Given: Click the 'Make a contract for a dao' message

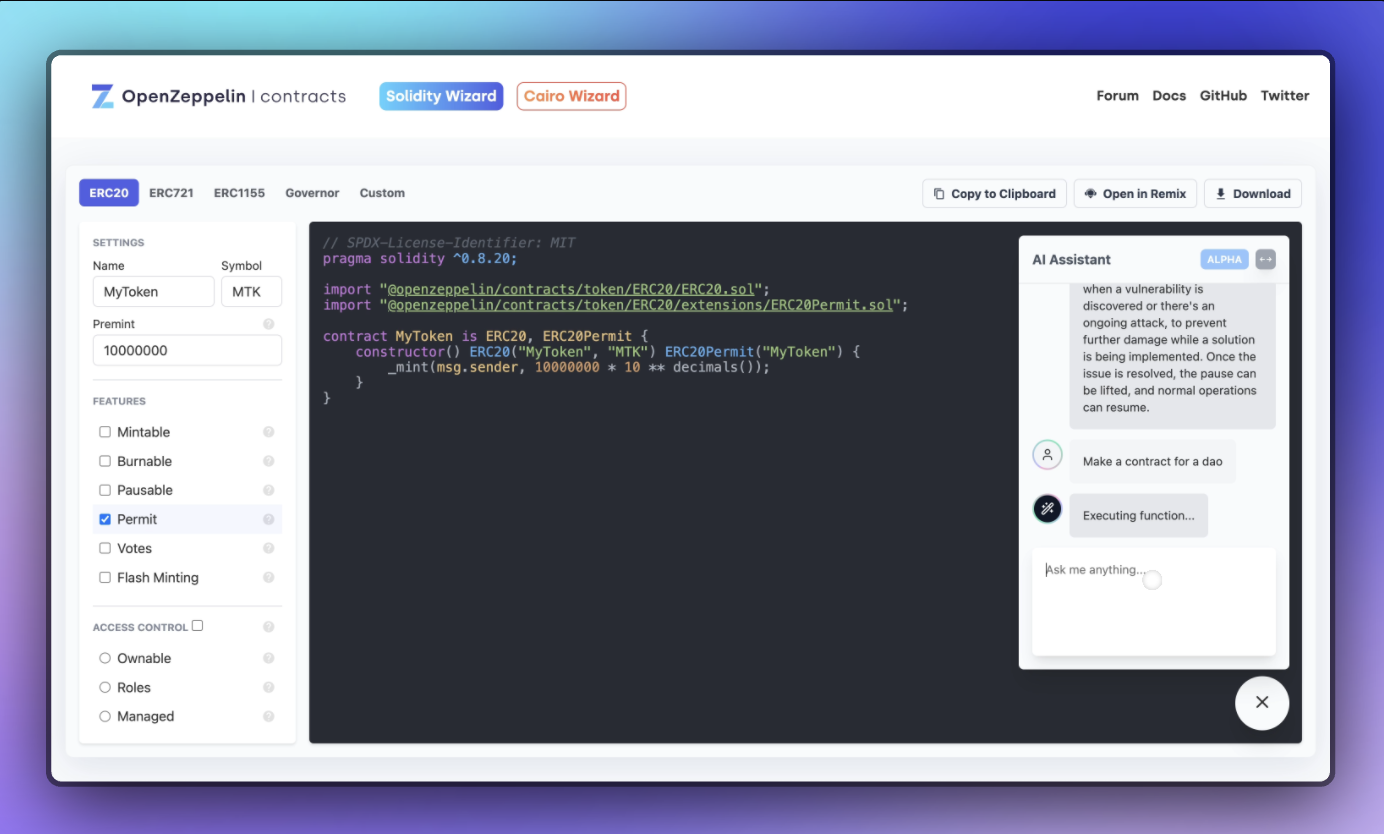Looking at the screenshot, I should (1152, 462).
